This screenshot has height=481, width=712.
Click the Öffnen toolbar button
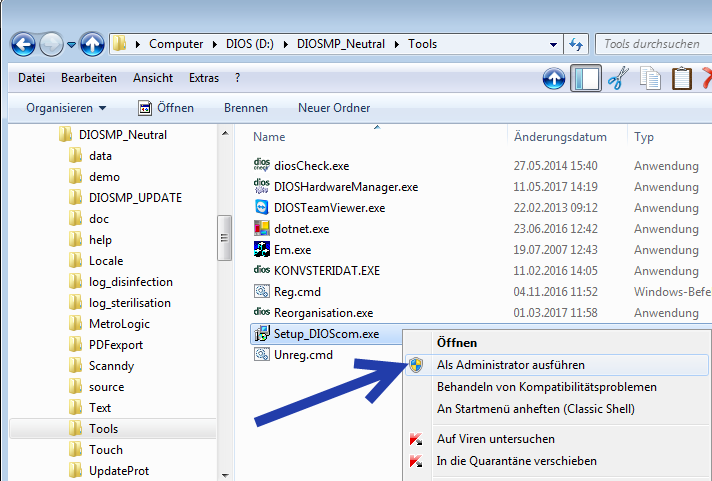[166, 108]
